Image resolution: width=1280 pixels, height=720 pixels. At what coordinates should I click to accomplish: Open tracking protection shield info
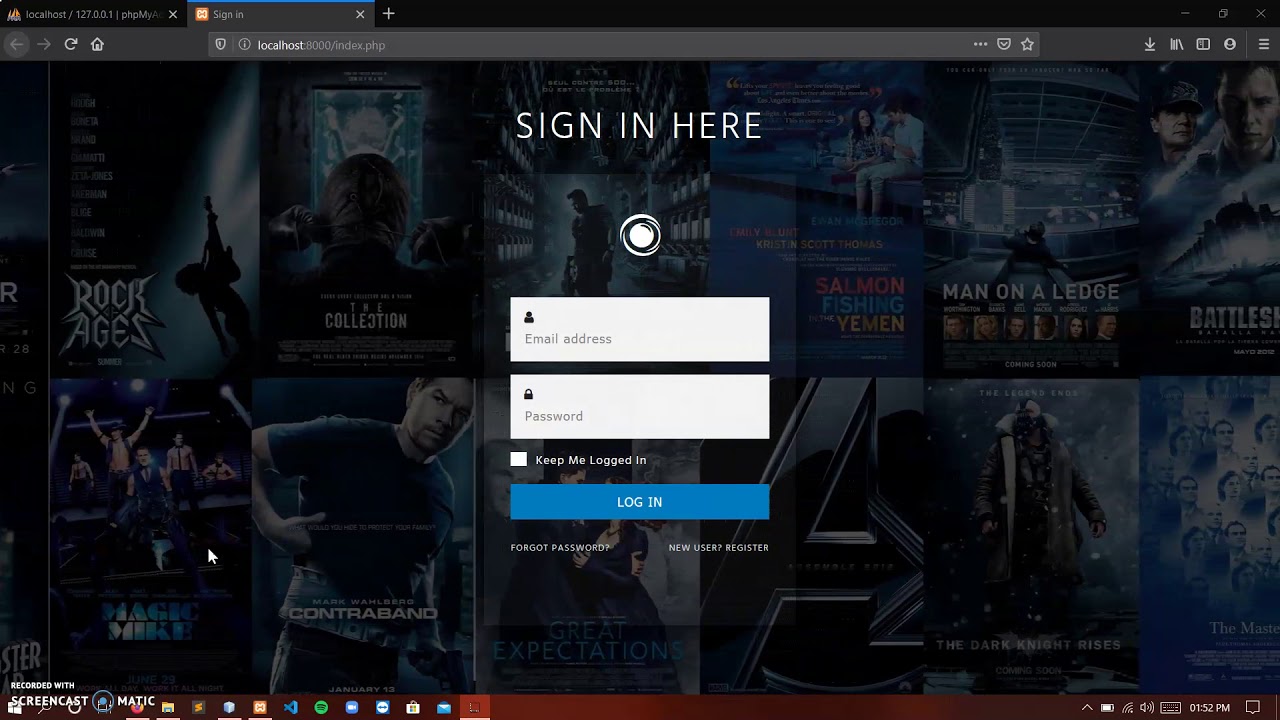(x=221, y=44)
